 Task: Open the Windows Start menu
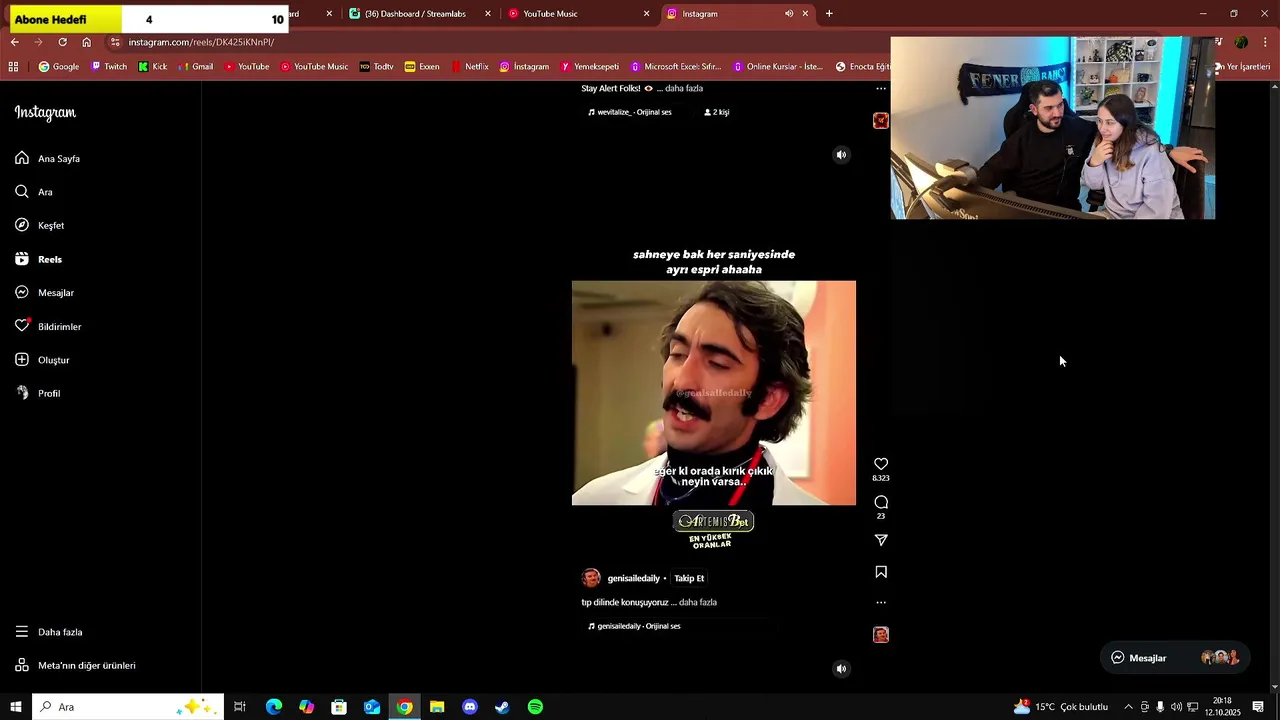pos(16,707)
